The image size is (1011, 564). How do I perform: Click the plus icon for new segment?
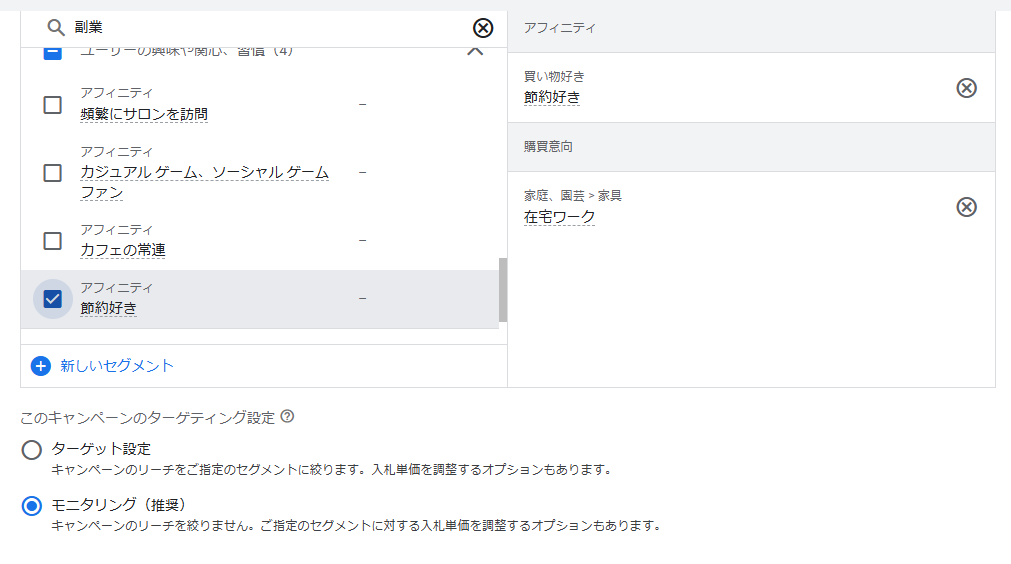tap(40, 366)
